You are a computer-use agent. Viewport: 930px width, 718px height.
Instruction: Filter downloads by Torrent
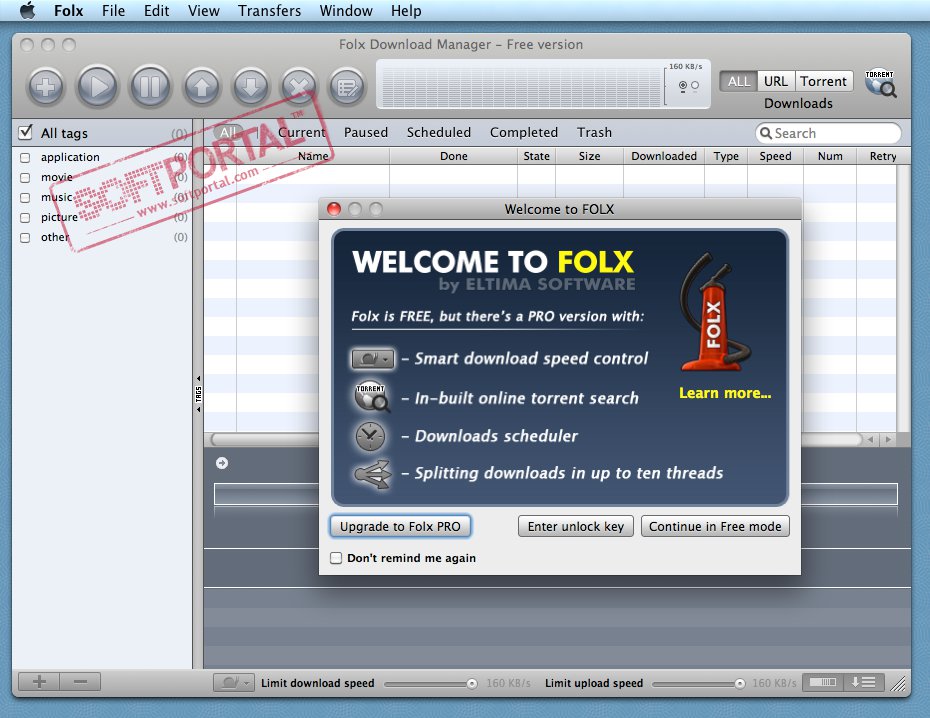point(823,81)
